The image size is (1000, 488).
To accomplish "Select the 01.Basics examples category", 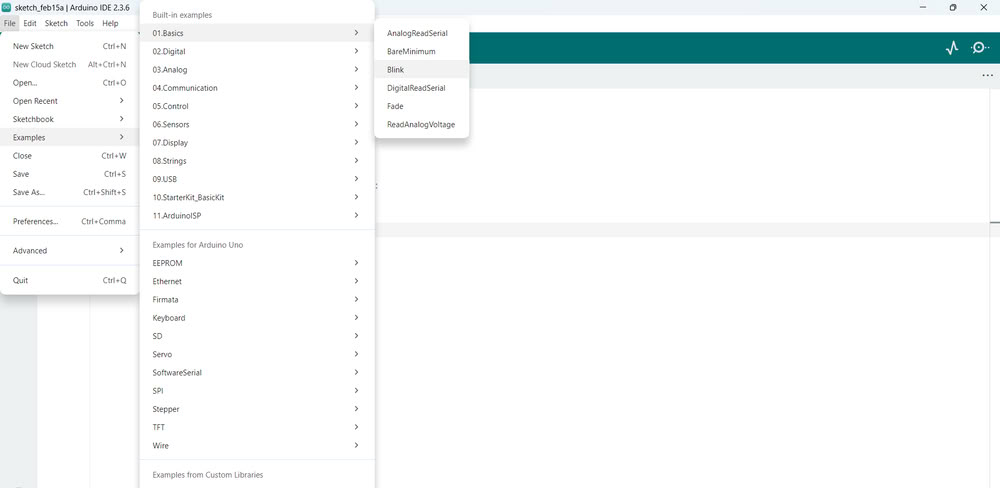I will [x=257, y=33].
